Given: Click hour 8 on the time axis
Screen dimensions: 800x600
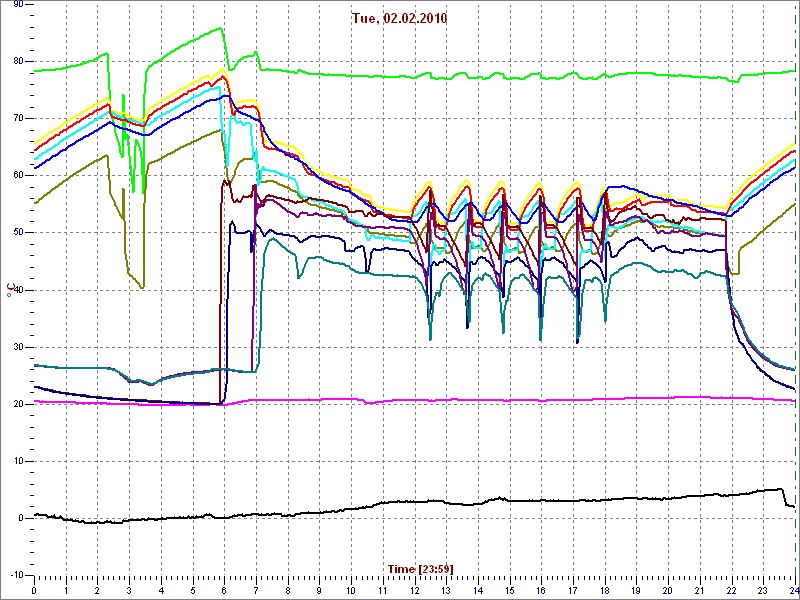Looking at the screenshot, I should coord(288,589).
